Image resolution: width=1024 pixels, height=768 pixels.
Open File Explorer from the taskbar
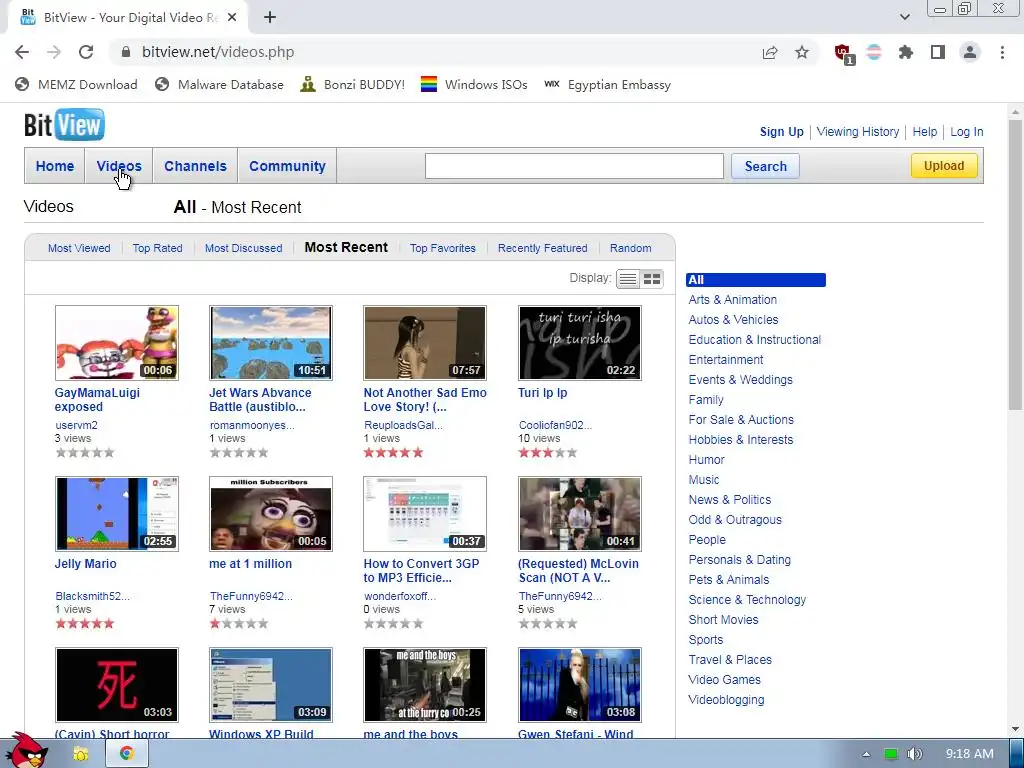pos(81,754)
